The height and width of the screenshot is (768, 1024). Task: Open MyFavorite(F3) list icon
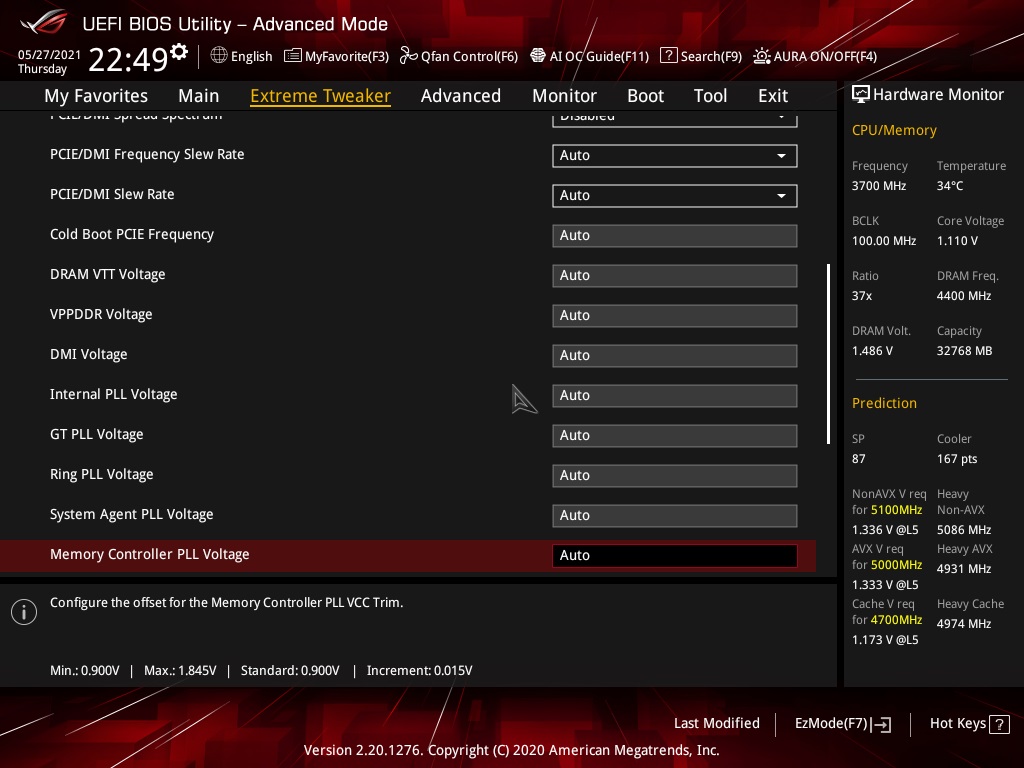[293, 56]
